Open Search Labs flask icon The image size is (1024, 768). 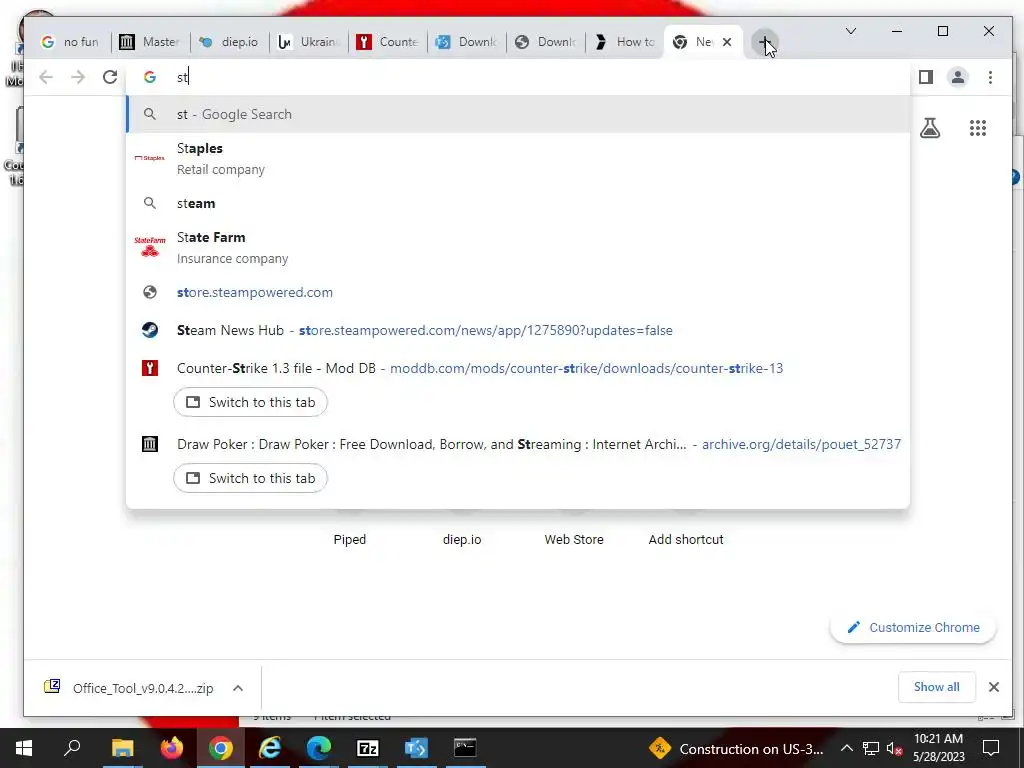[930, 128]
